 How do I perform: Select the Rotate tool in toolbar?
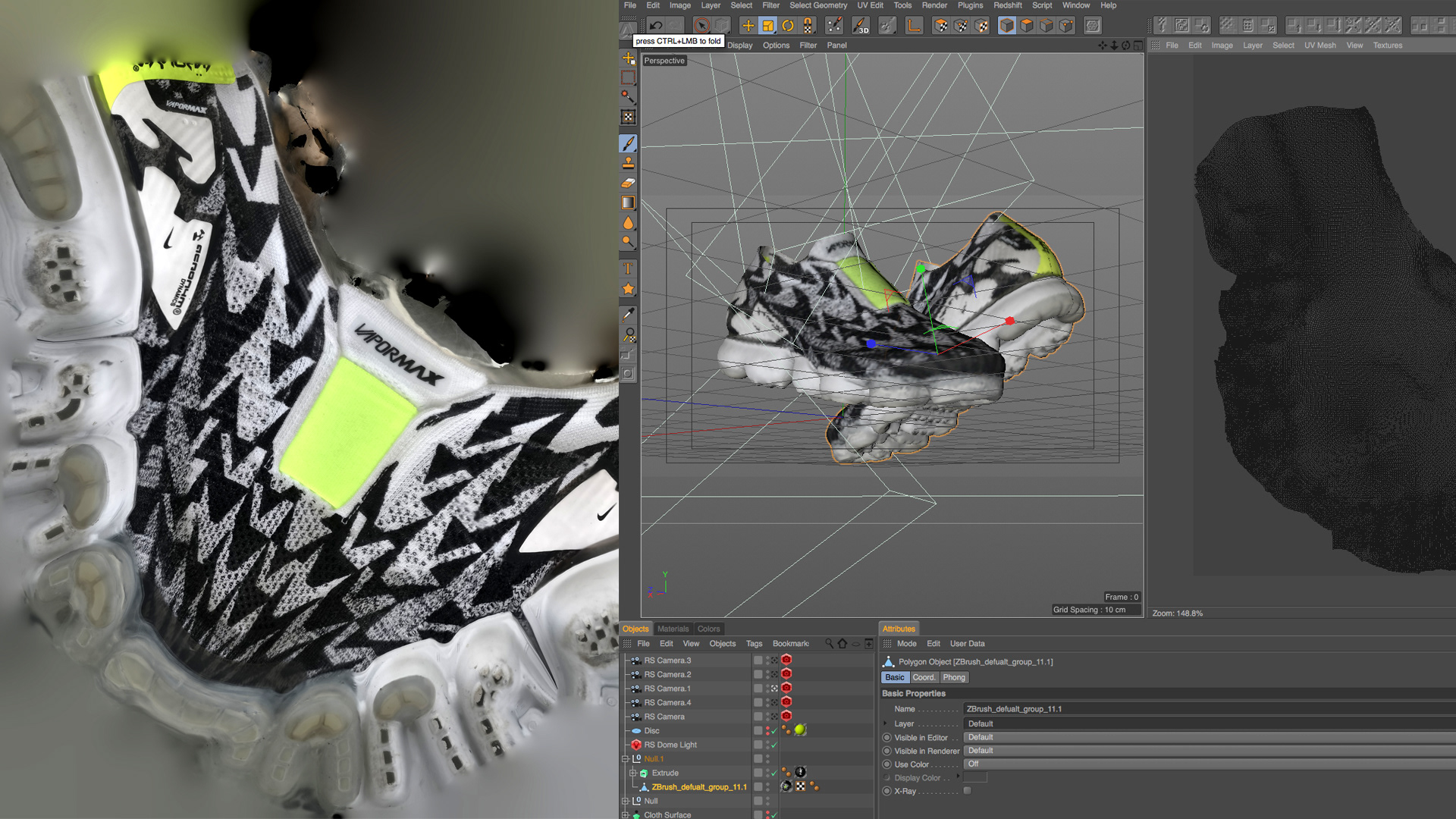click(788, 26)
